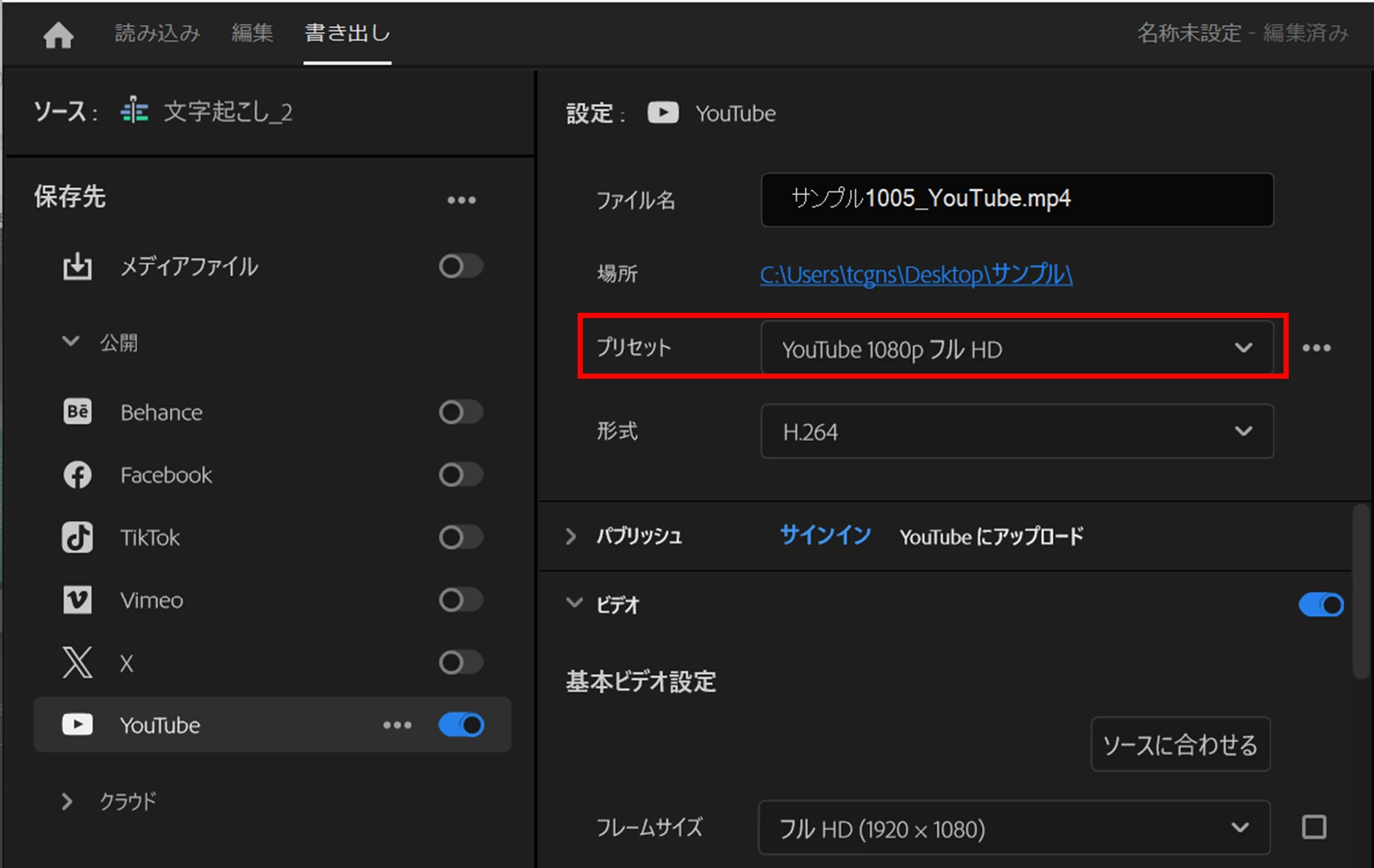Screen dimensions: 1374x868
Task: Expand the クラウド group
Action: (x=67, y=801)
